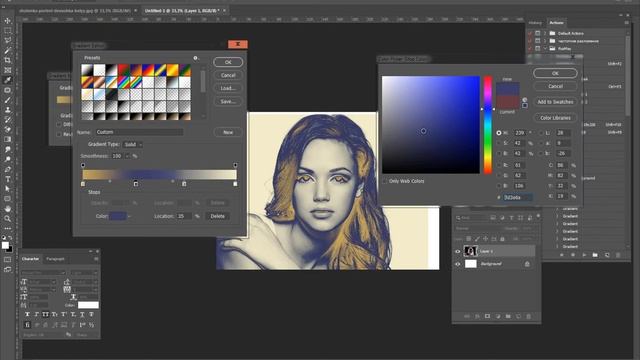640x360 pixels.
Task: Select the R (red) radio button
Action: tap(499, 165)
